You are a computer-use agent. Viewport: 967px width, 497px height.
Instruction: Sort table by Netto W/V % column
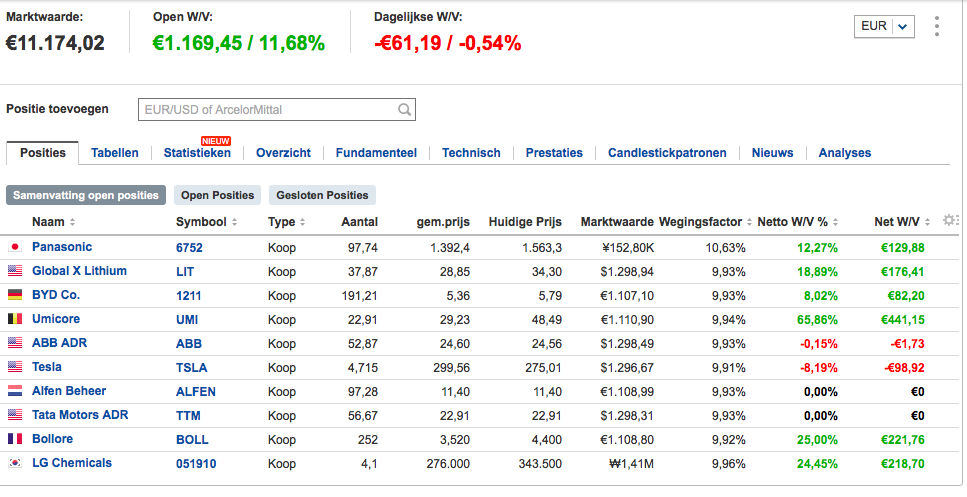pos(798,222)
